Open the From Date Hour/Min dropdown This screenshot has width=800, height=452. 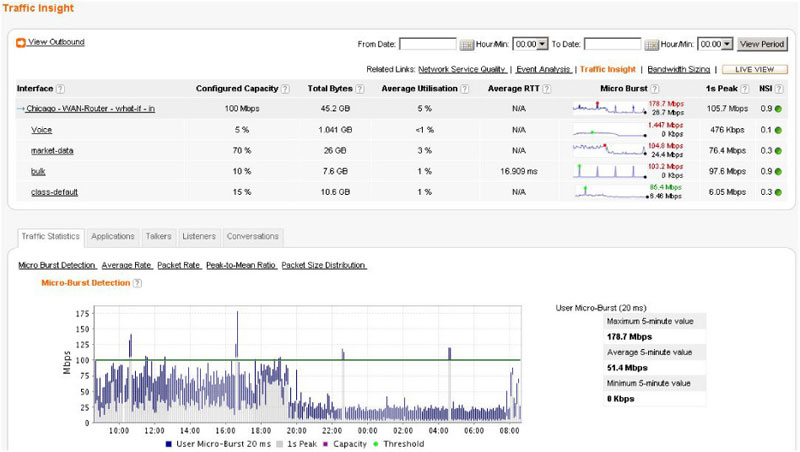point(530,44)
